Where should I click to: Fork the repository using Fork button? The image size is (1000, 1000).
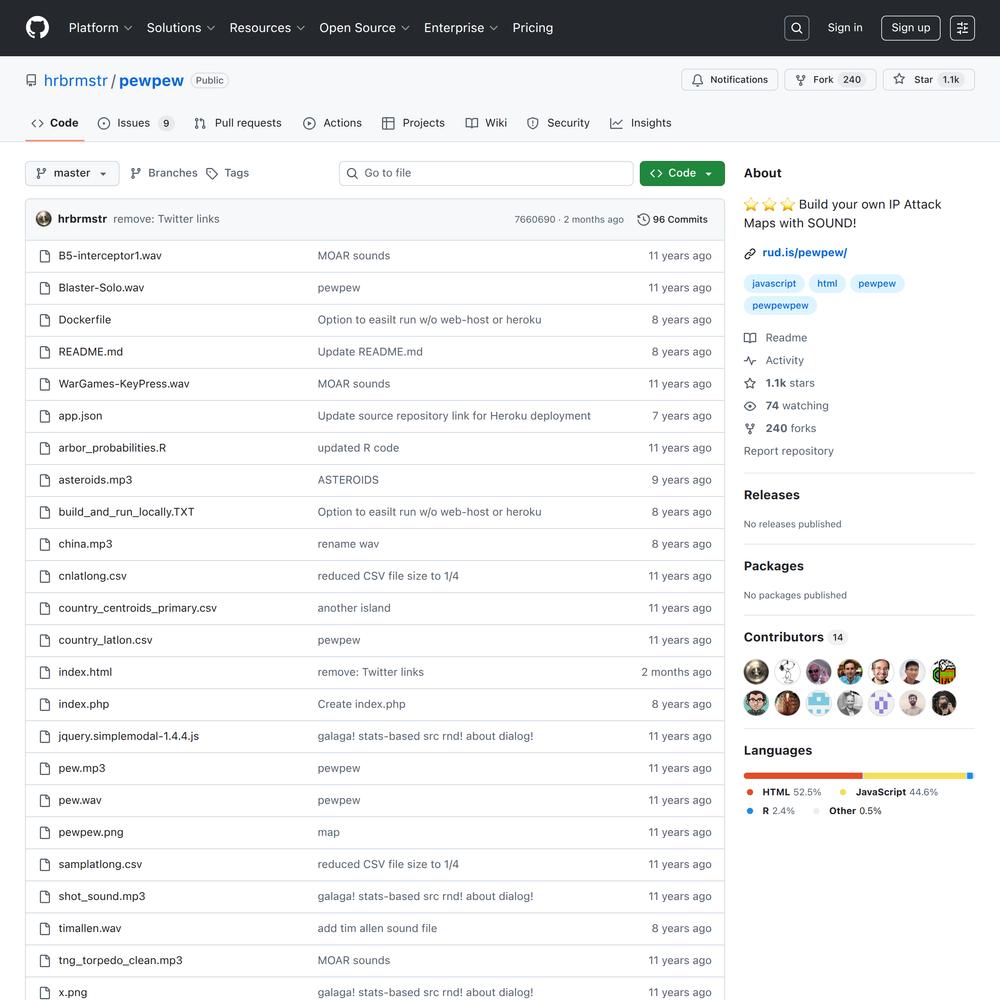[829, 80]
